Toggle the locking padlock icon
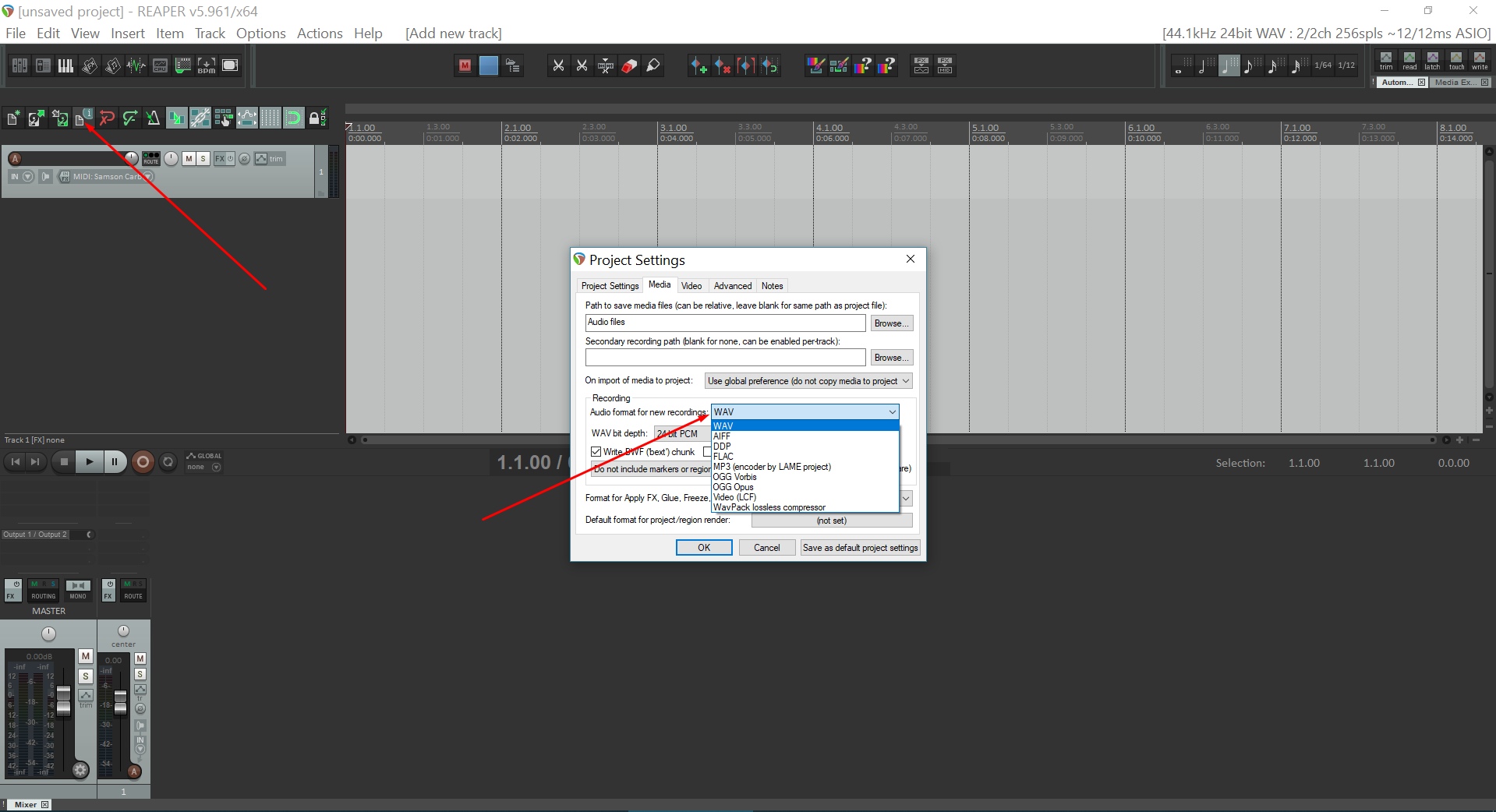This screenshot has width=1496, height=812. 316,118
